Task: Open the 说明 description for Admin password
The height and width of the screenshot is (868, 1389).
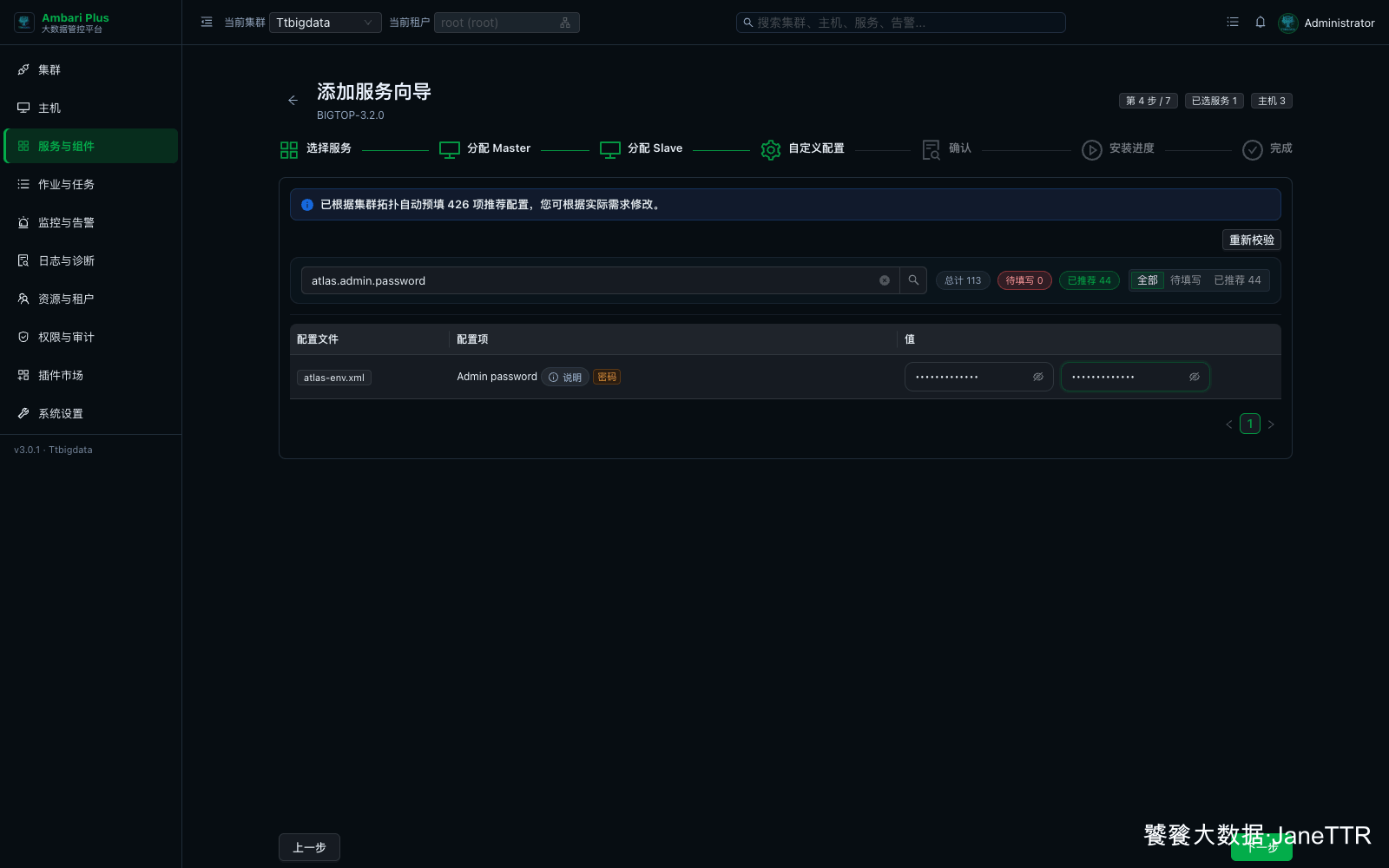Action: point(565,377)
